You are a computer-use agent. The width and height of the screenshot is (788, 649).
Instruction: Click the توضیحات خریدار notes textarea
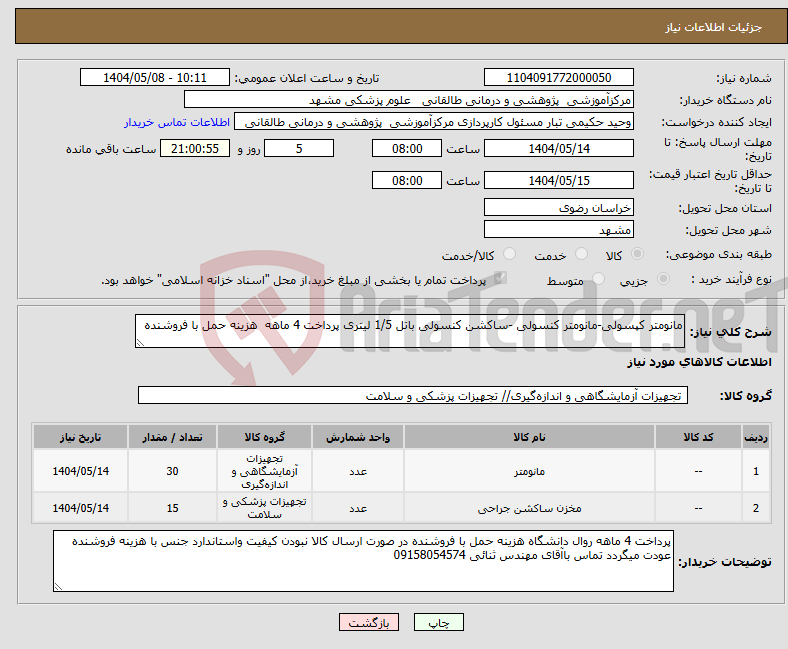pos(363,561)
